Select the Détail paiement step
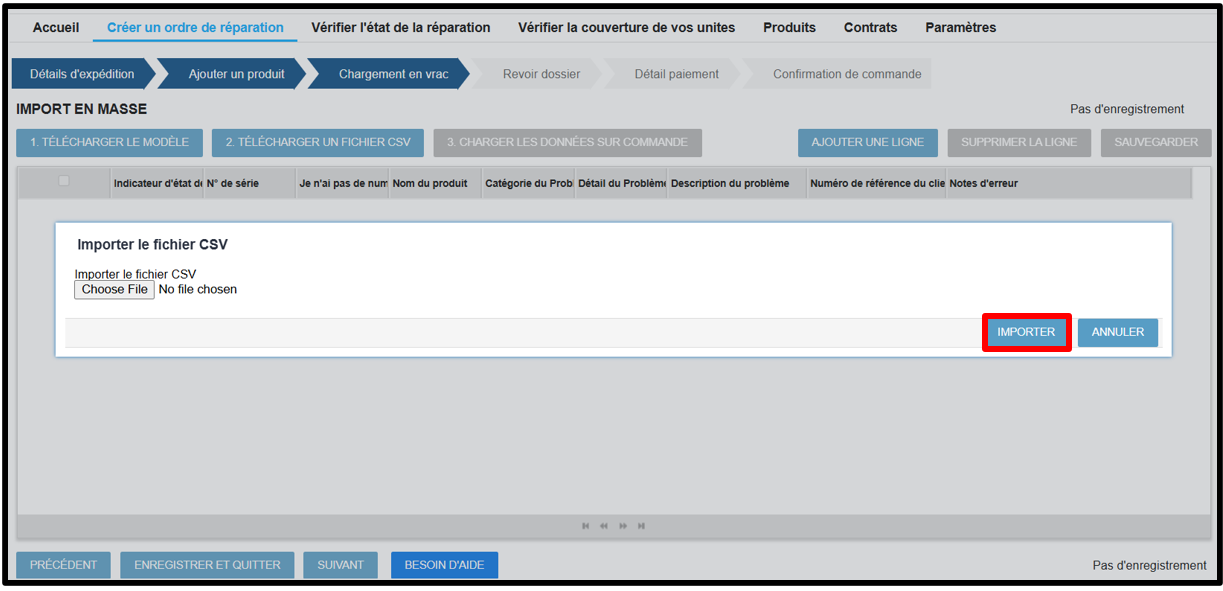This screenshot has width=1223, height=591. click(x=676, y=74)
